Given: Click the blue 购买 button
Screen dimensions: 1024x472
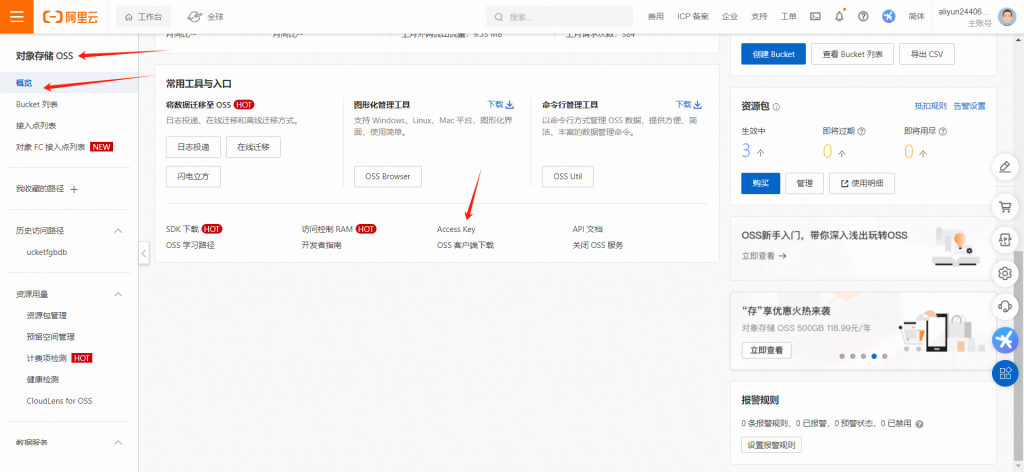Looking at the screenshot, I should click(761, 183).
